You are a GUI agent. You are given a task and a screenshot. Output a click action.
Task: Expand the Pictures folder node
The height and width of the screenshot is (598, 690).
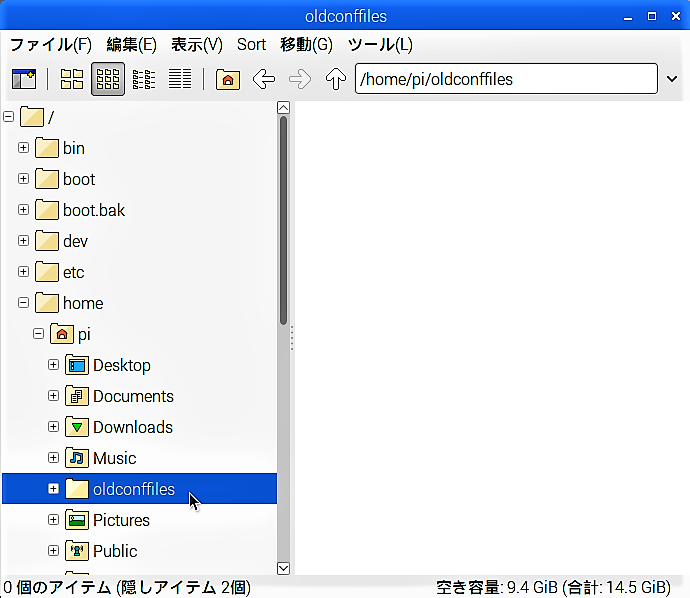pyautogui.click(x=53, y=520)
